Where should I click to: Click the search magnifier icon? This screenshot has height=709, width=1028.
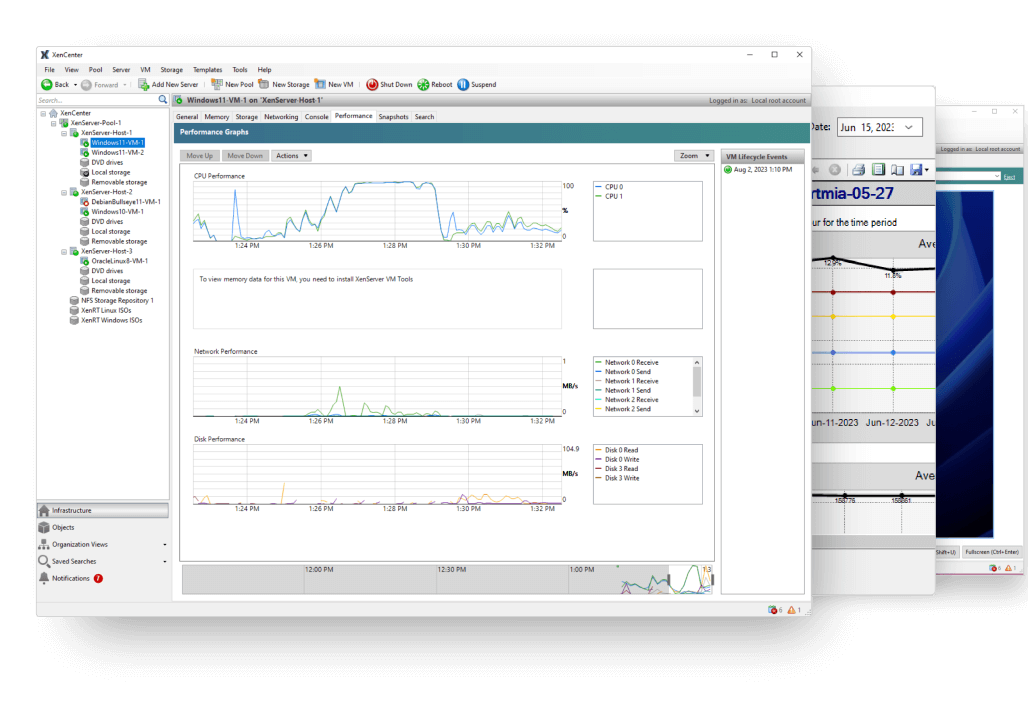coord(163,100)
